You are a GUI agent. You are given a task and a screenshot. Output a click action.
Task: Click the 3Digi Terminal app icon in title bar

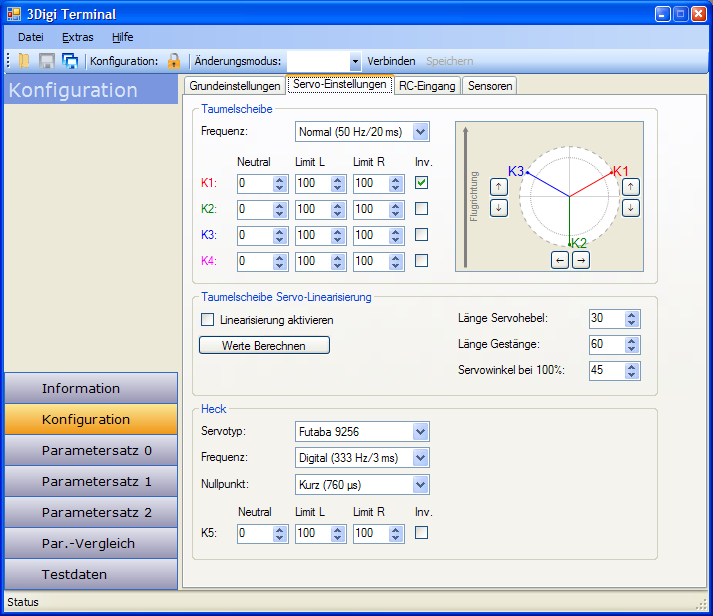(14, 14)
